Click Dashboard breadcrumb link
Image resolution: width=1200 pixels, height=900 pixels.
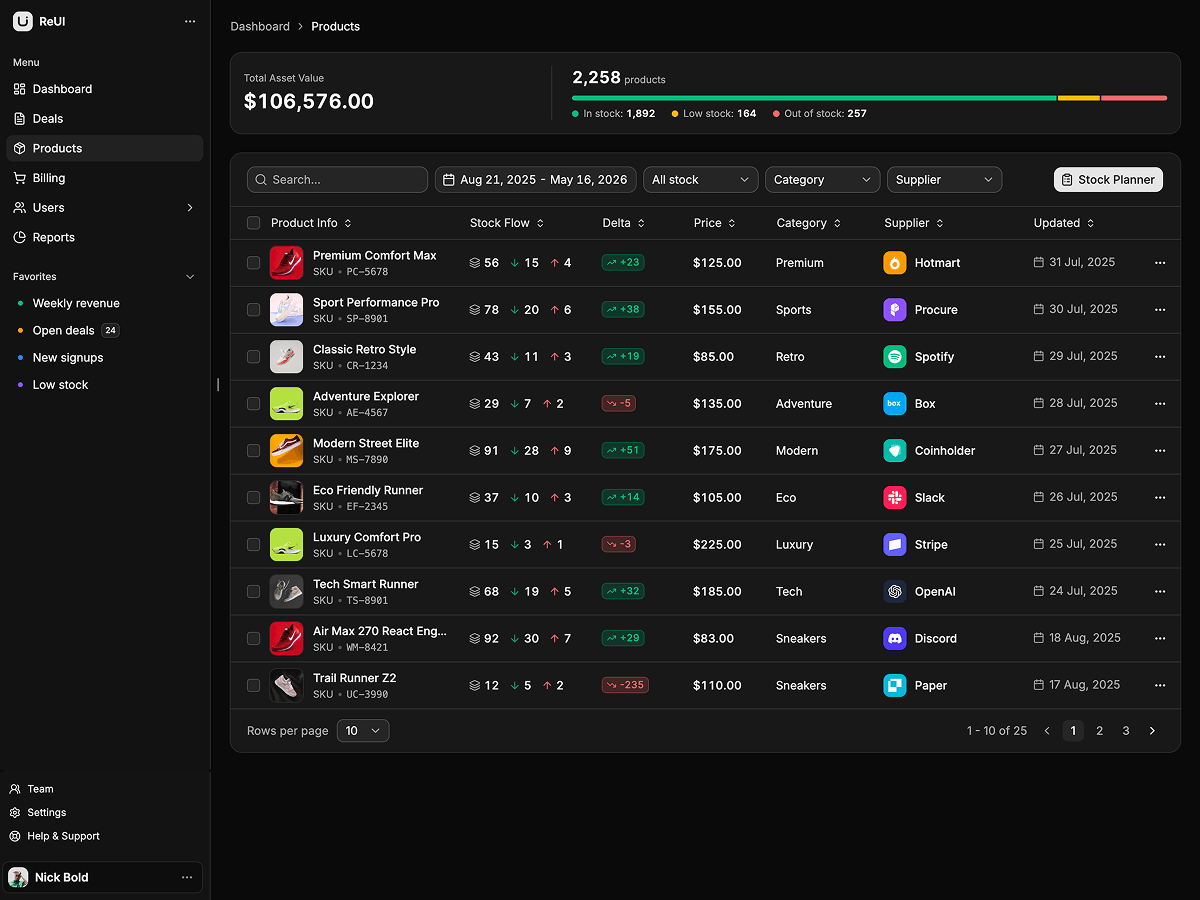[x=260, y=27]
